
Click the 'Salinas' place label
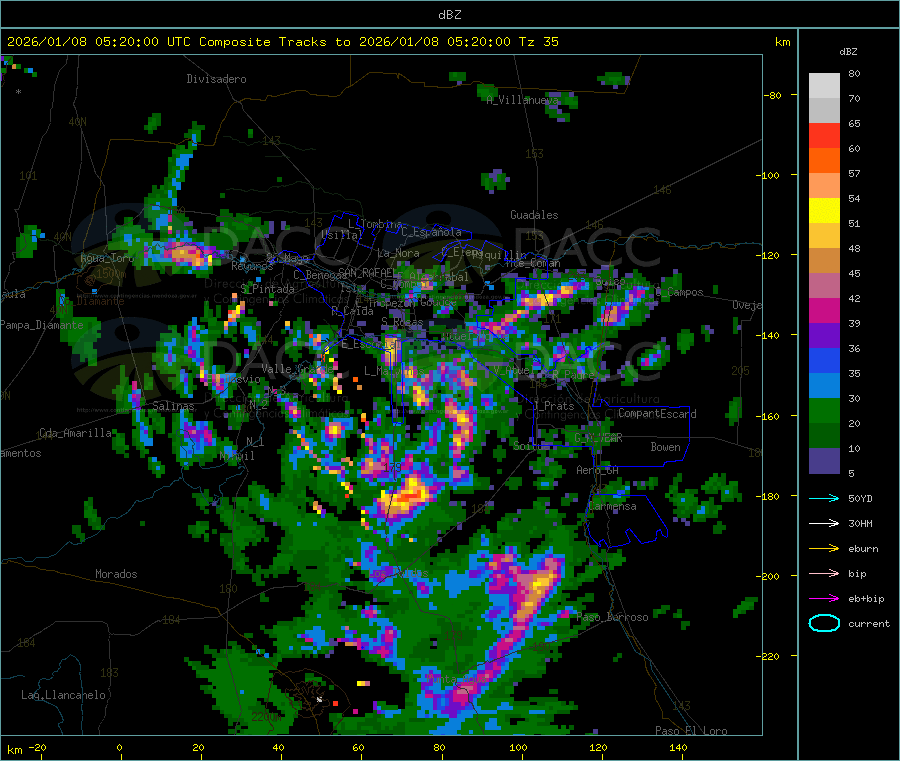173,406
